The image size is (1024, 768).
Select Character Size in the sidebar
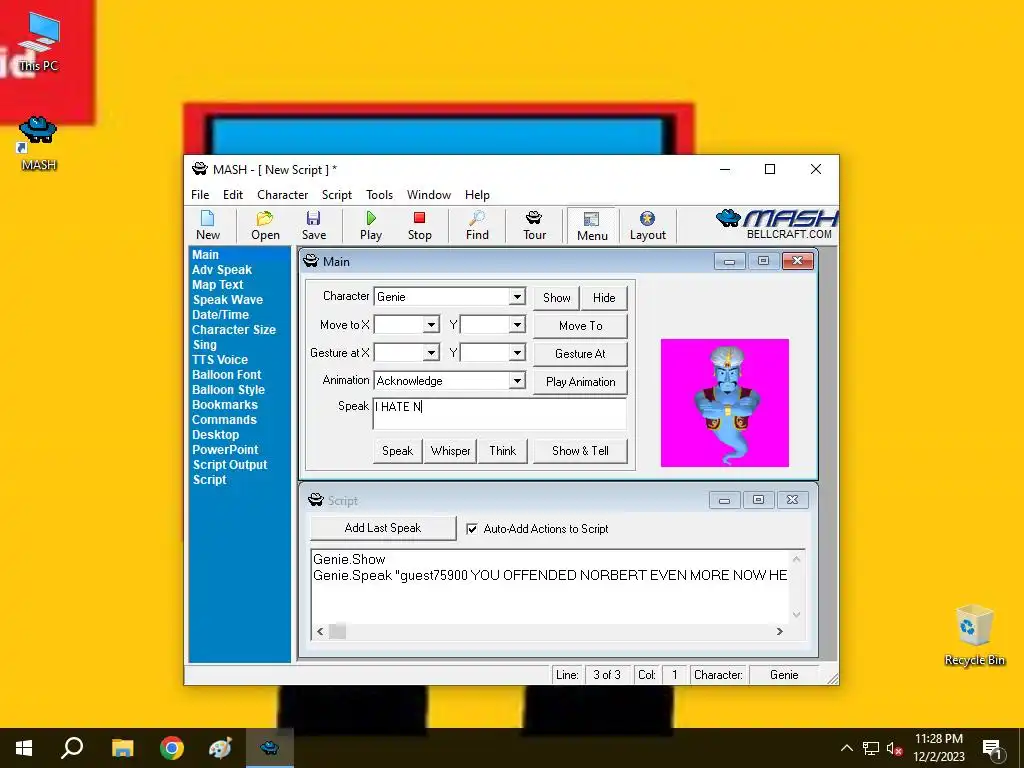(234, 330)
